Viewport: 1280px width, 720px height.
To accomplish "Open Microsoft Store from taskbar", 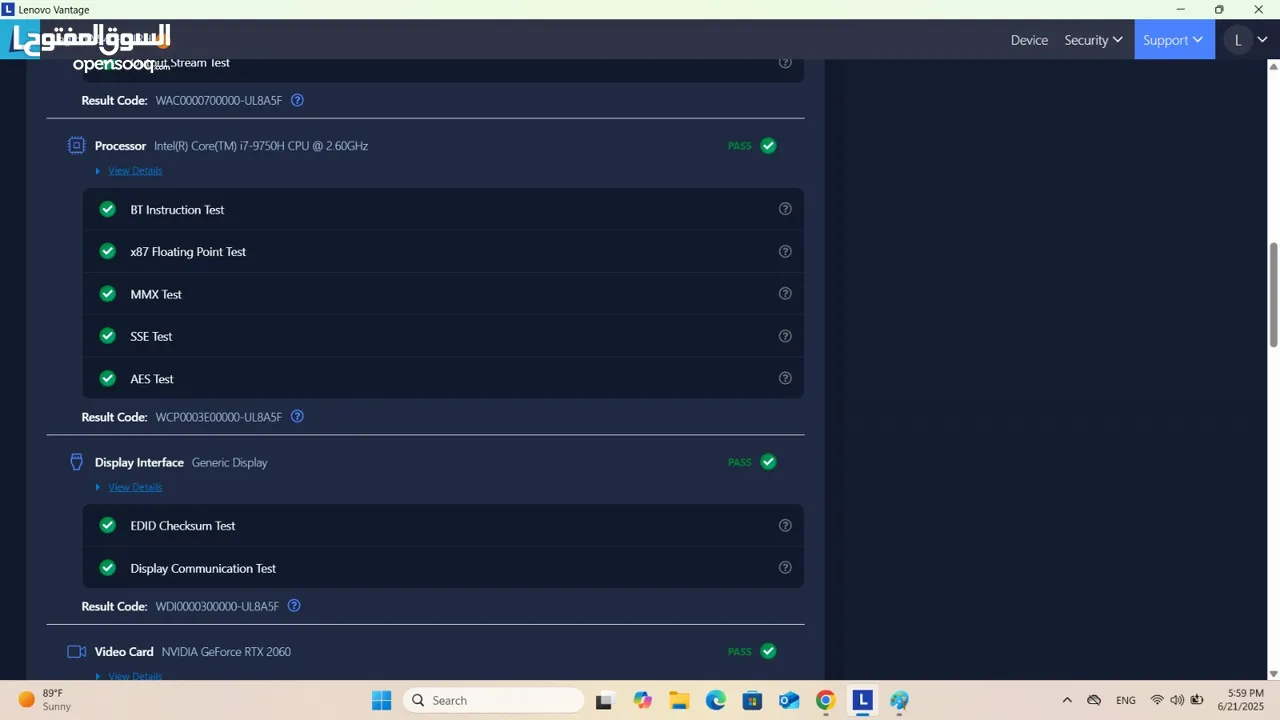I will [x=752, y=700].
